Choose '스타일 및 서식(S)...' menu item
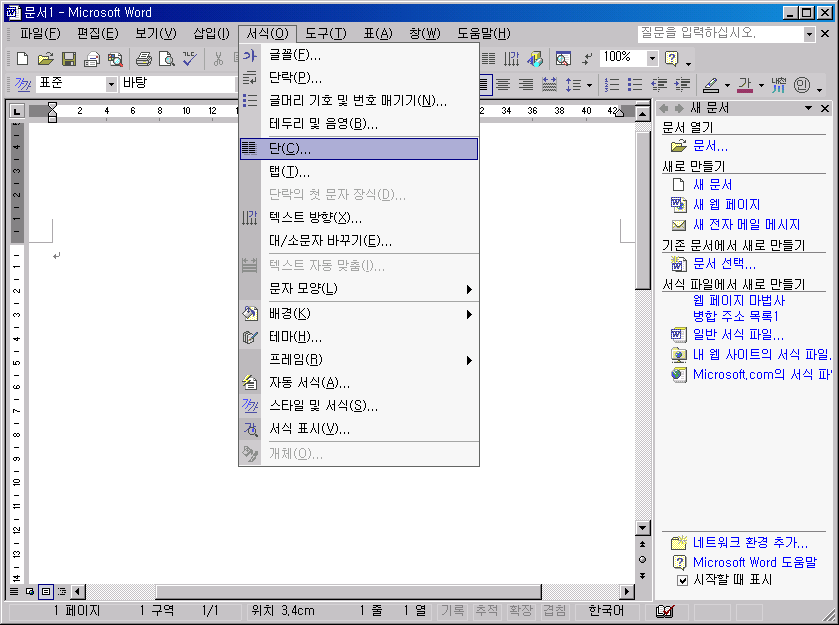Screen dimensions: 839x625 point(359,406)
